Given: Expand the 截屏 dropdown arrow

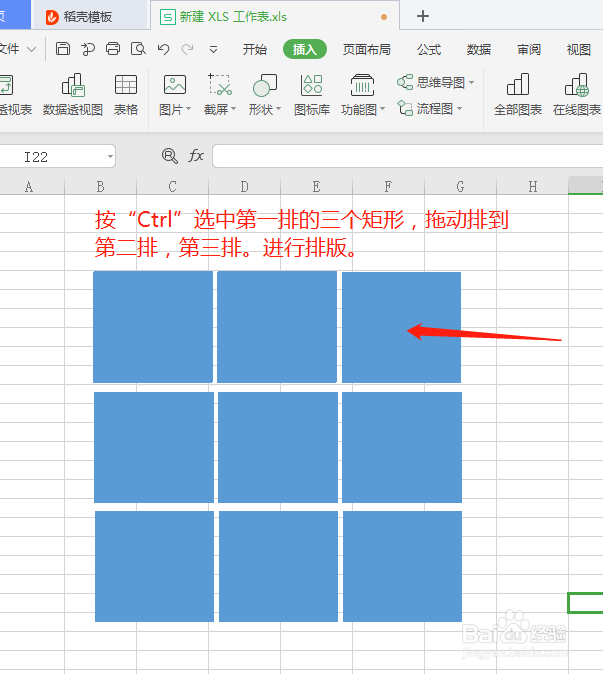Looking at the screenshot, I should pos(233,109).
